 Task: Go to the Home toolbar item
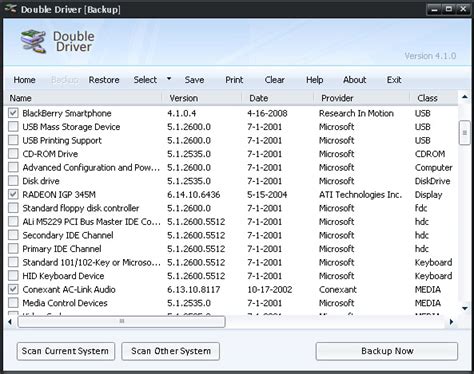[x=24, y=80]
